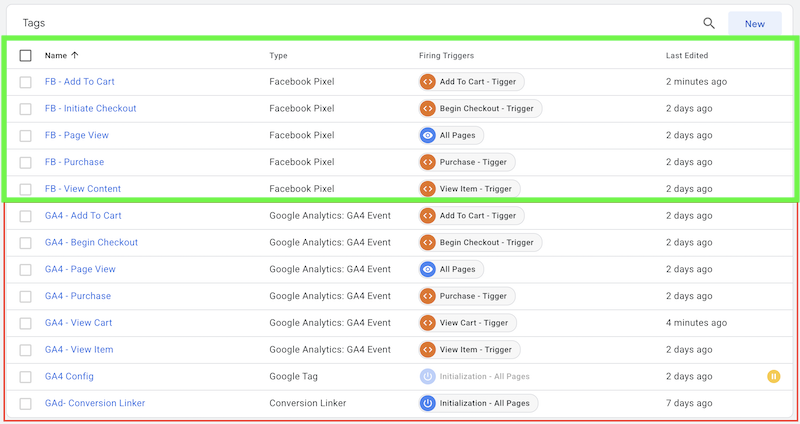Open the FB - Initiate Checkout tag
The image size is (800, 424).
point(90,108)
